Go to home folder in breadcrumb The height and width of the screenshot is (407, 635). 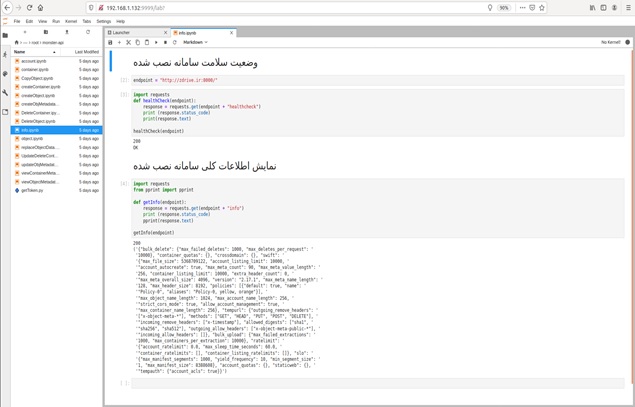tap(16, 43)
